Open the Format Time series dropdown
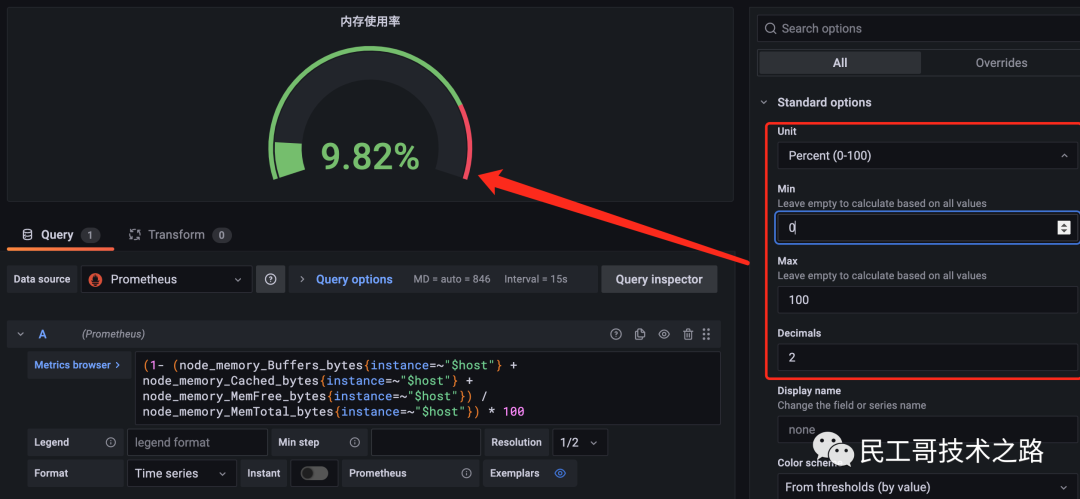The width and height of the screenshot is (1080, 499). pos(181,473)
